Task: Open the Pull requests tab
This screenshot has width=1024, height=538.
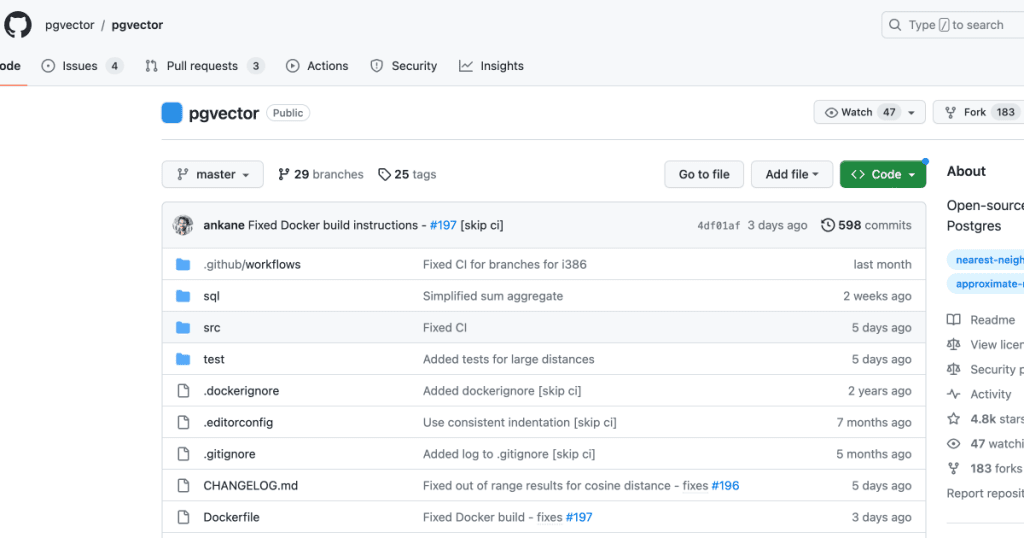Action: click(204, 66)
